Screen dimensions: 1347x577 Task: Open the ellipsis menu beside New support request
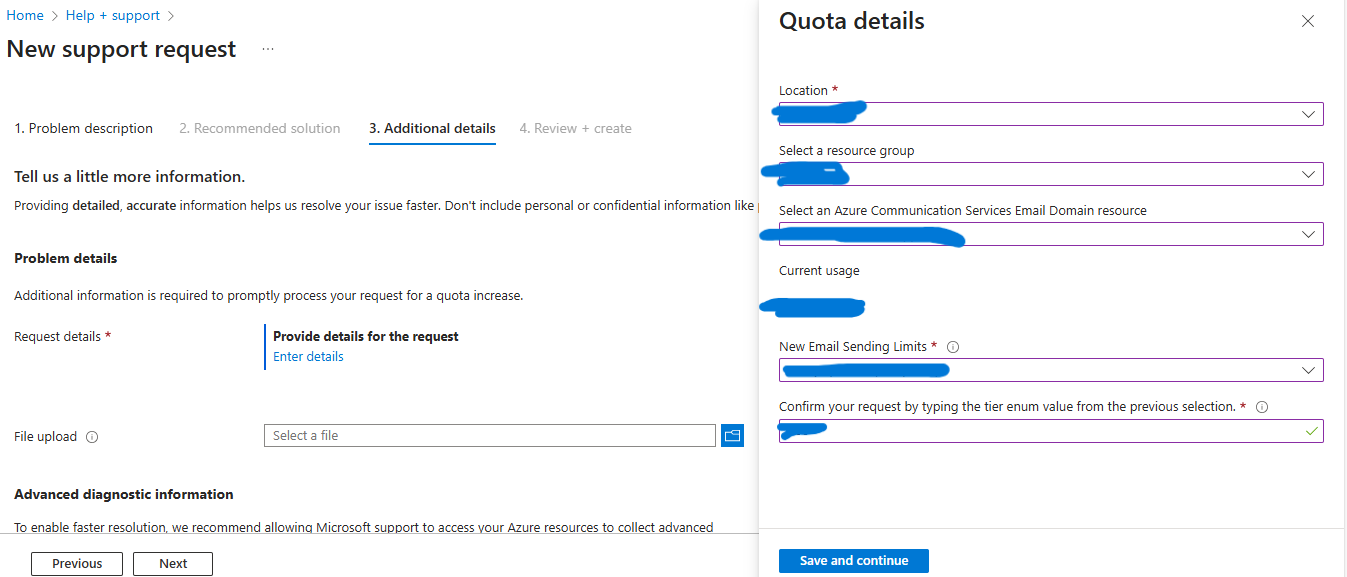268,49
